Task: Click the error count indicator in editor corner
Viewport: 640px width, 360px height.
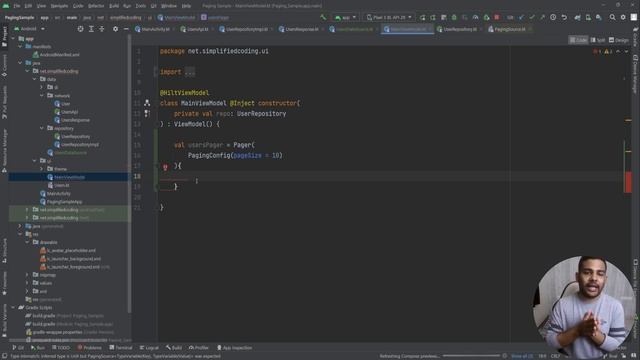Action: (x=598, y=51)
